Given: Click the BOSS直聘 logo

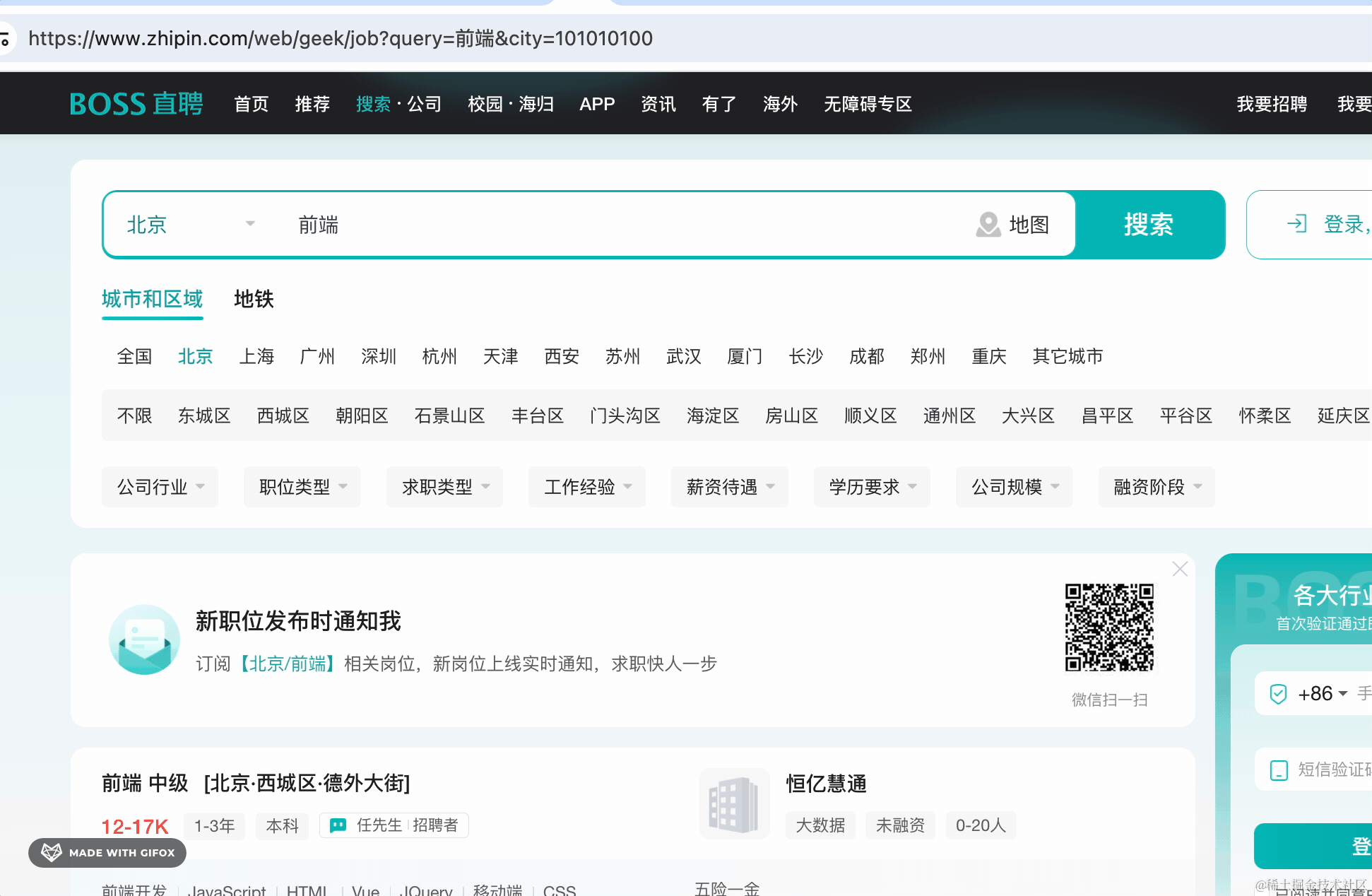Looking at the screenshot, I should [136, 104].
